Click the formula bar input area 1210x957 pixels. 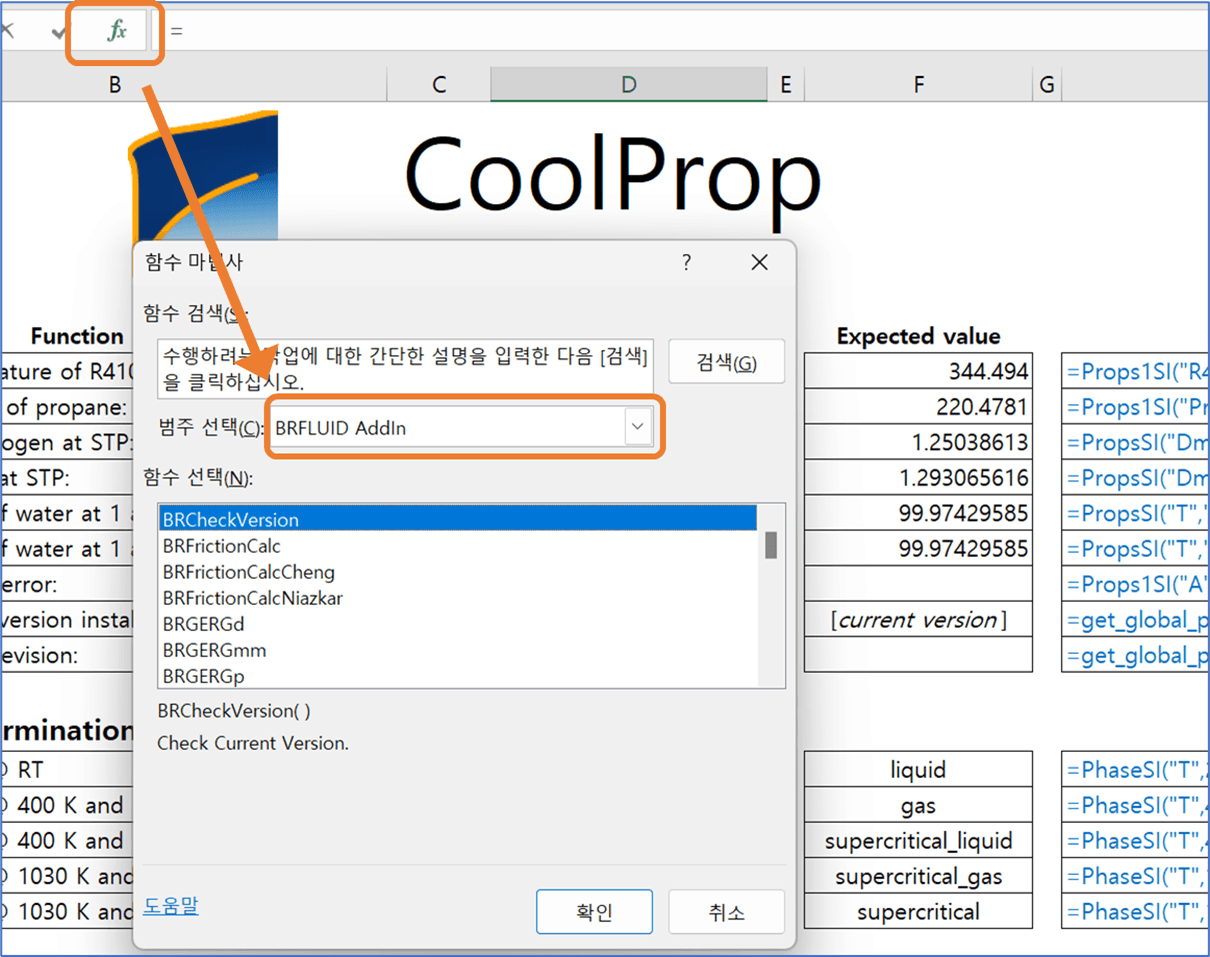click(680, 31)
